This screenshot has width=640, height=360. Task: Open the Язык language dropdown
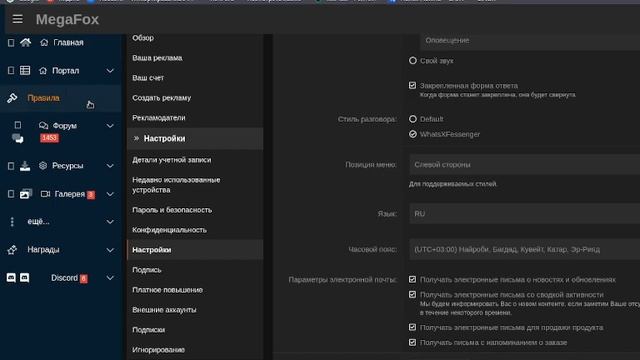(x=524, y=213)
